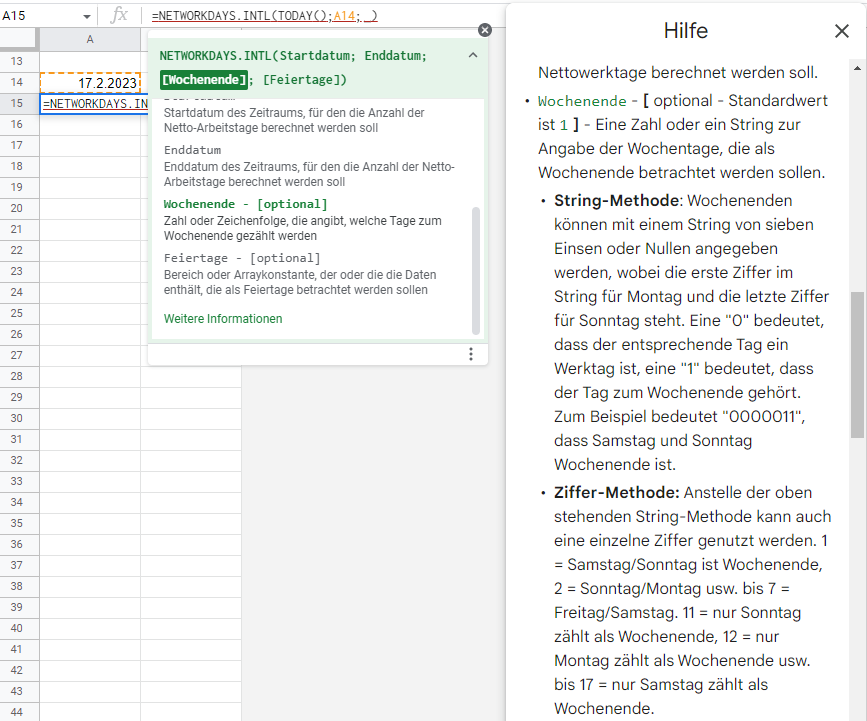The width and height of the screenshot is (867, 721).
Task: Click the Hilfe panel scrollbar thumb
Action: click(x=857, y=365)
